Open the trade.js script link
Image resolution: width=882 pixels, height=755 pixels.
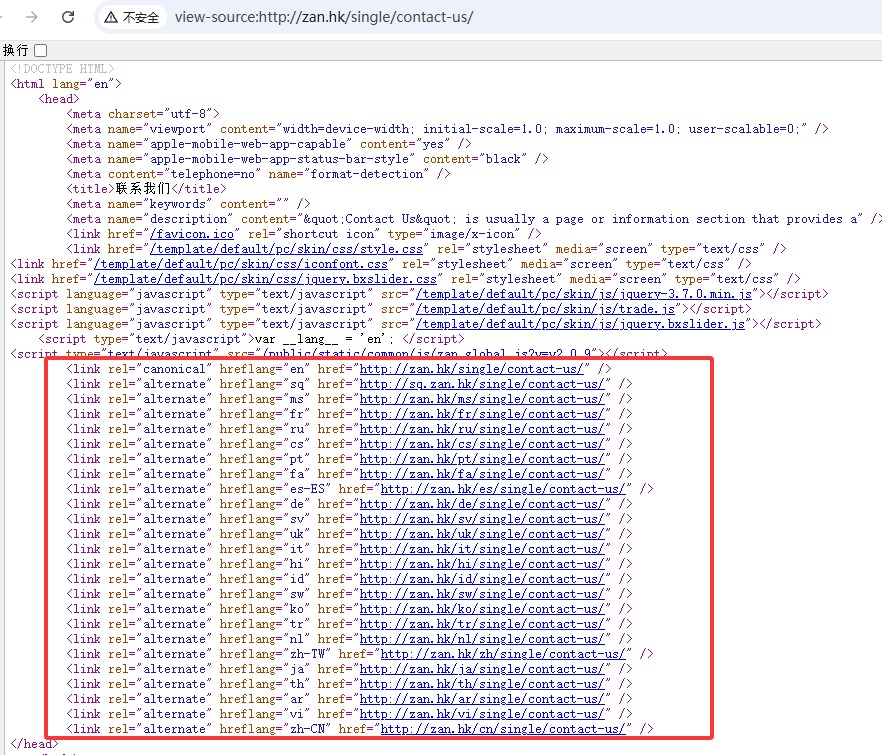(x=545, y=309)
